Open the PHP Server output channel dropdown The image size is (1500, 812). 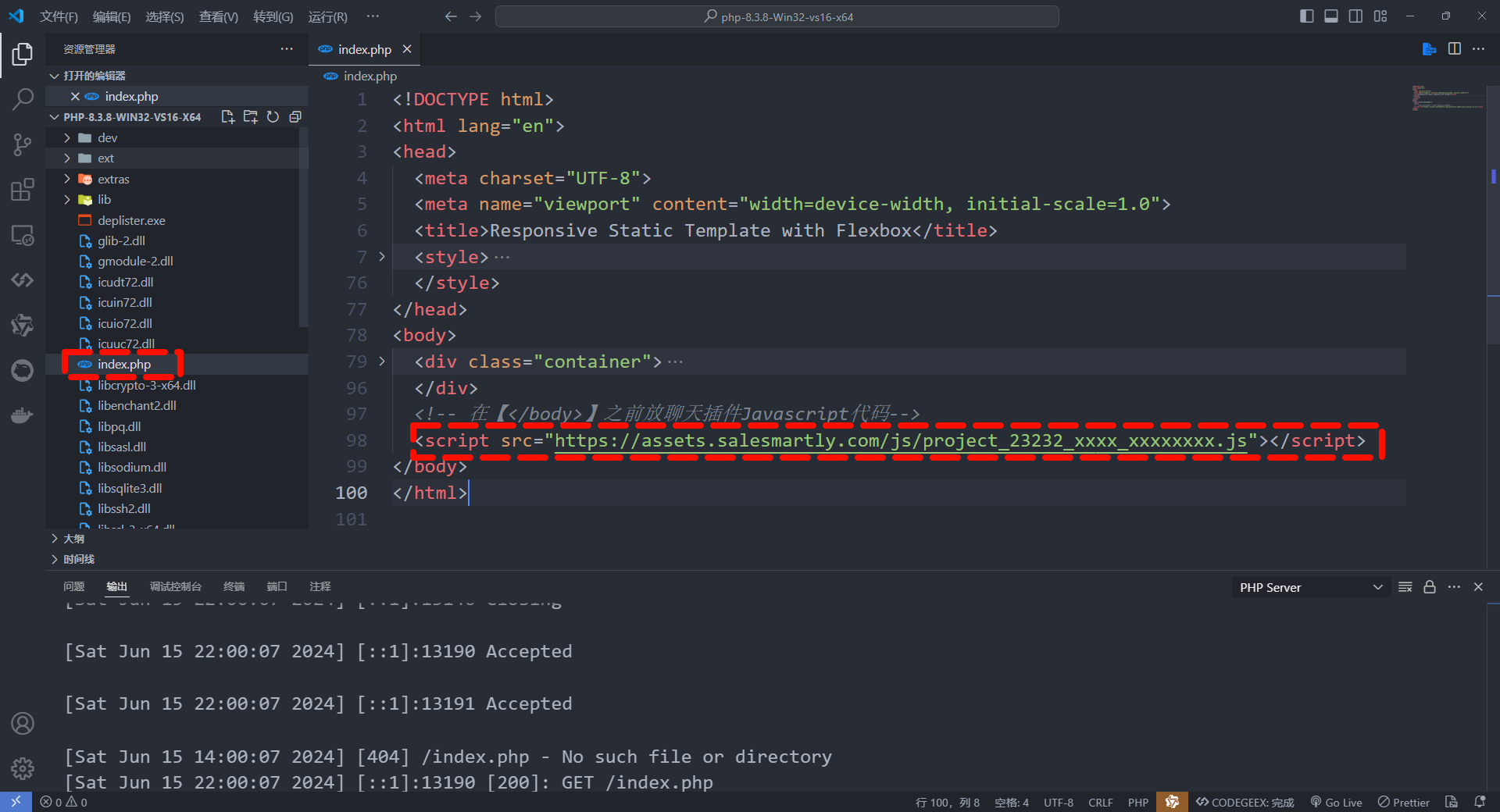click(1310, 587)
